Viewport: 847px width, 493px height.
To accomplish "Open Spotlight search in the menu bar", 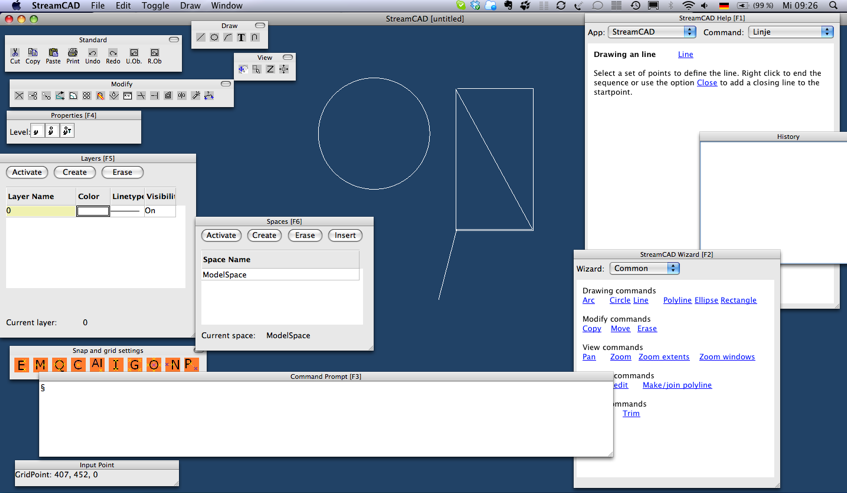I will pos(833,5).
